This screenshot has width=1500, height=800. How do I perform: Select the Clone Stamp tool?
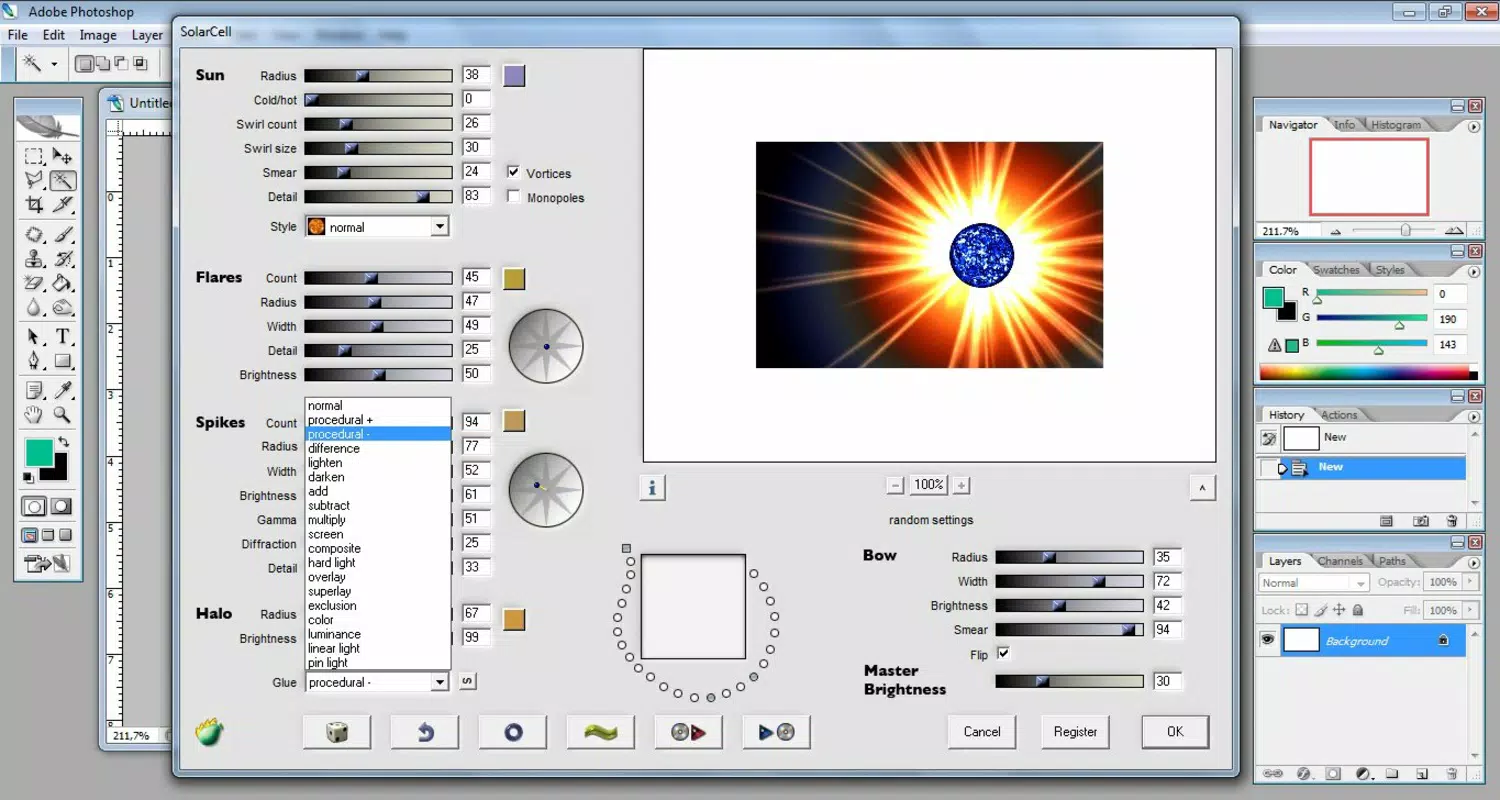coord(34,258)
